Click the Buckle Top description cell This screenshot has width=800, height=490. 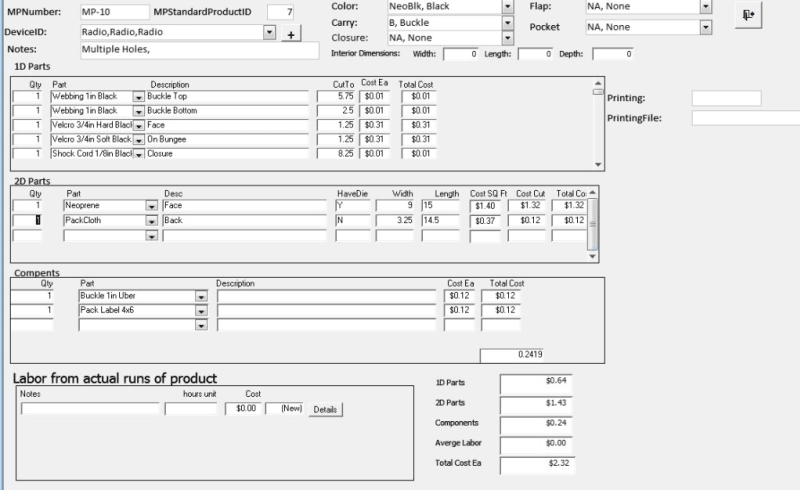[227, 96]
